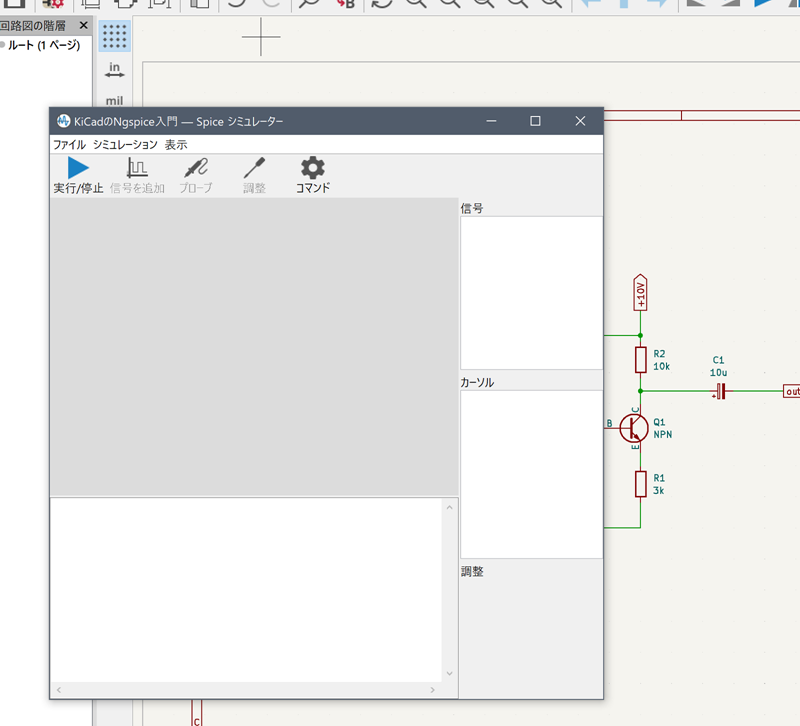Click inside the 信号 signals list box
Viewport: 800px width, 726px height.
[x=531, y=293]
